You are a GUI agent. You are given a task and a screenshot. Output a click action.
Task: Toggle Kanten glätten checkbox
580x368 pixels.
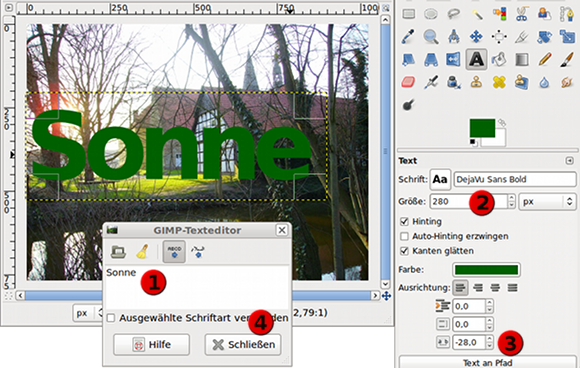click(x=404, y=251)
